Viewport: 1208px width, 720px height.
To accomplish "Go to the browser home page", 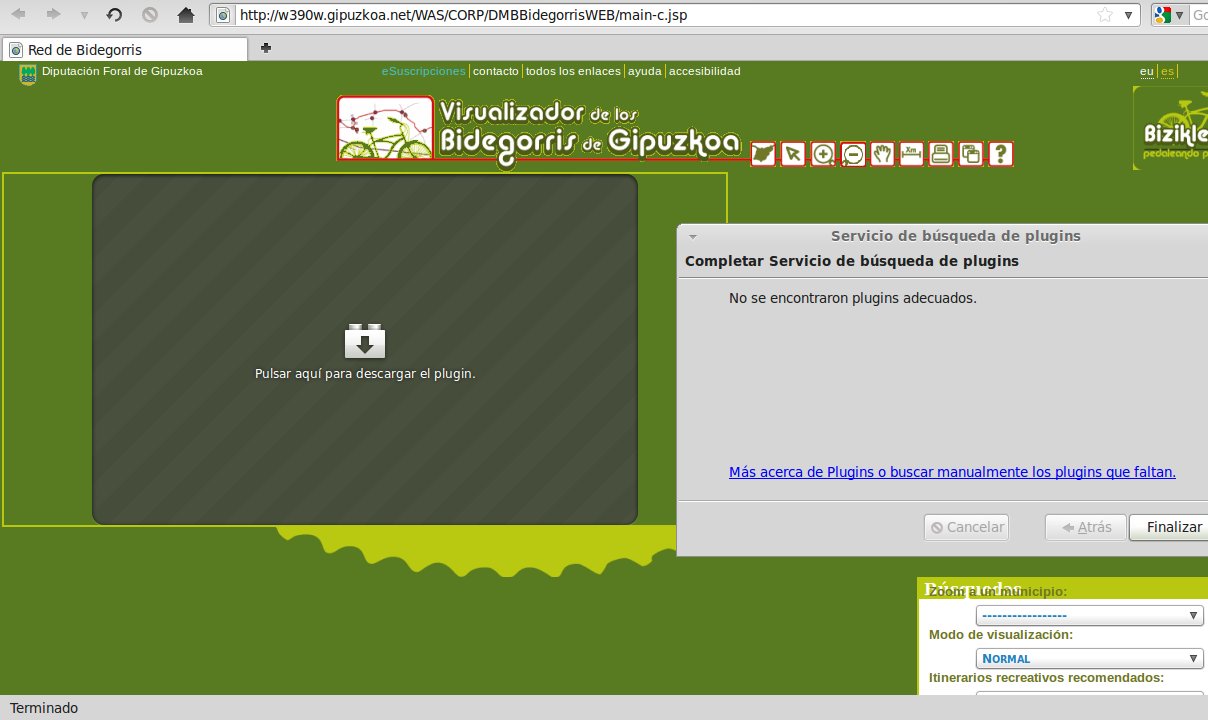I will [185, 15].
